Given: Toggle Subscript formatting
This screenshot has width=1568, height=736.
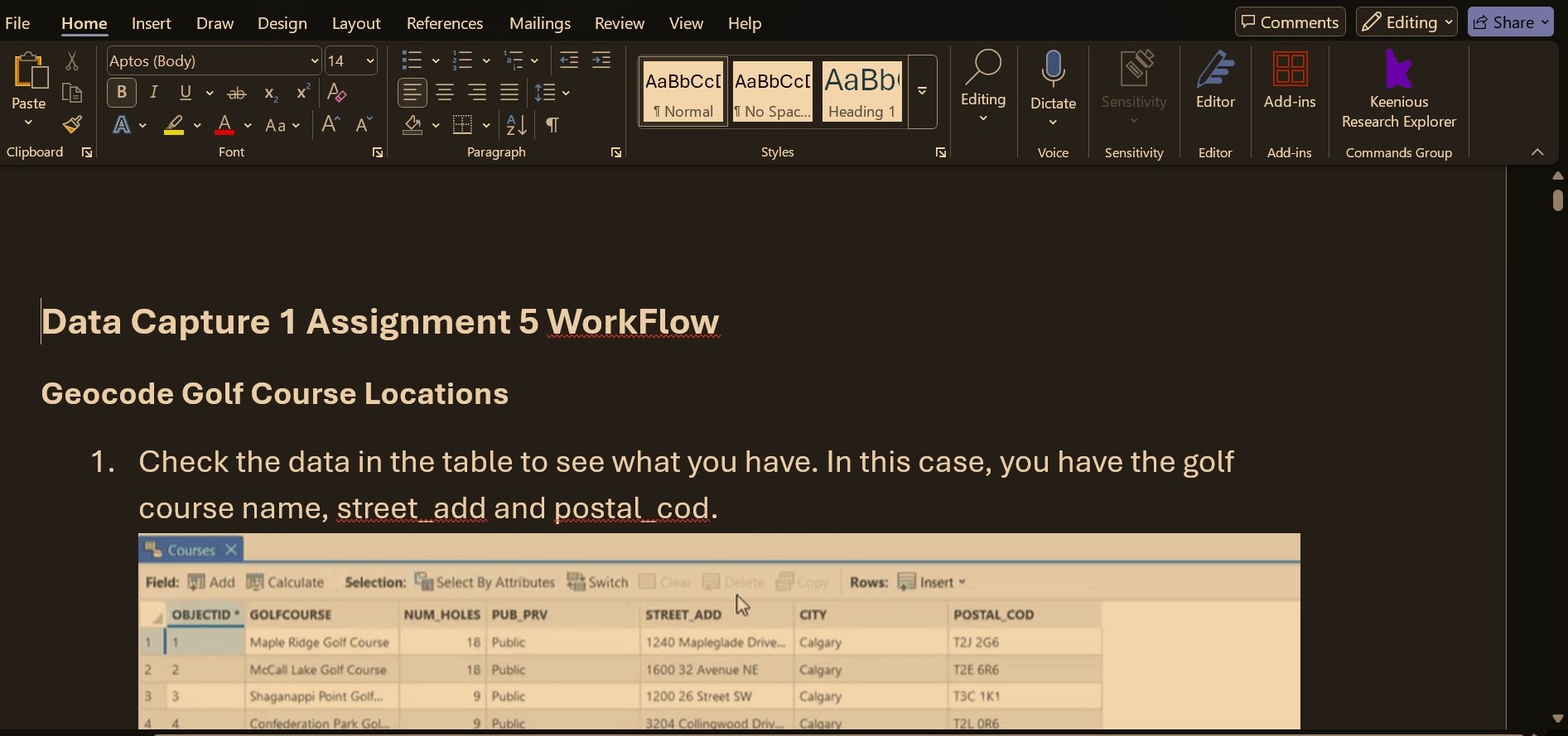Looking at the screenshot, I should click(270, 93).
